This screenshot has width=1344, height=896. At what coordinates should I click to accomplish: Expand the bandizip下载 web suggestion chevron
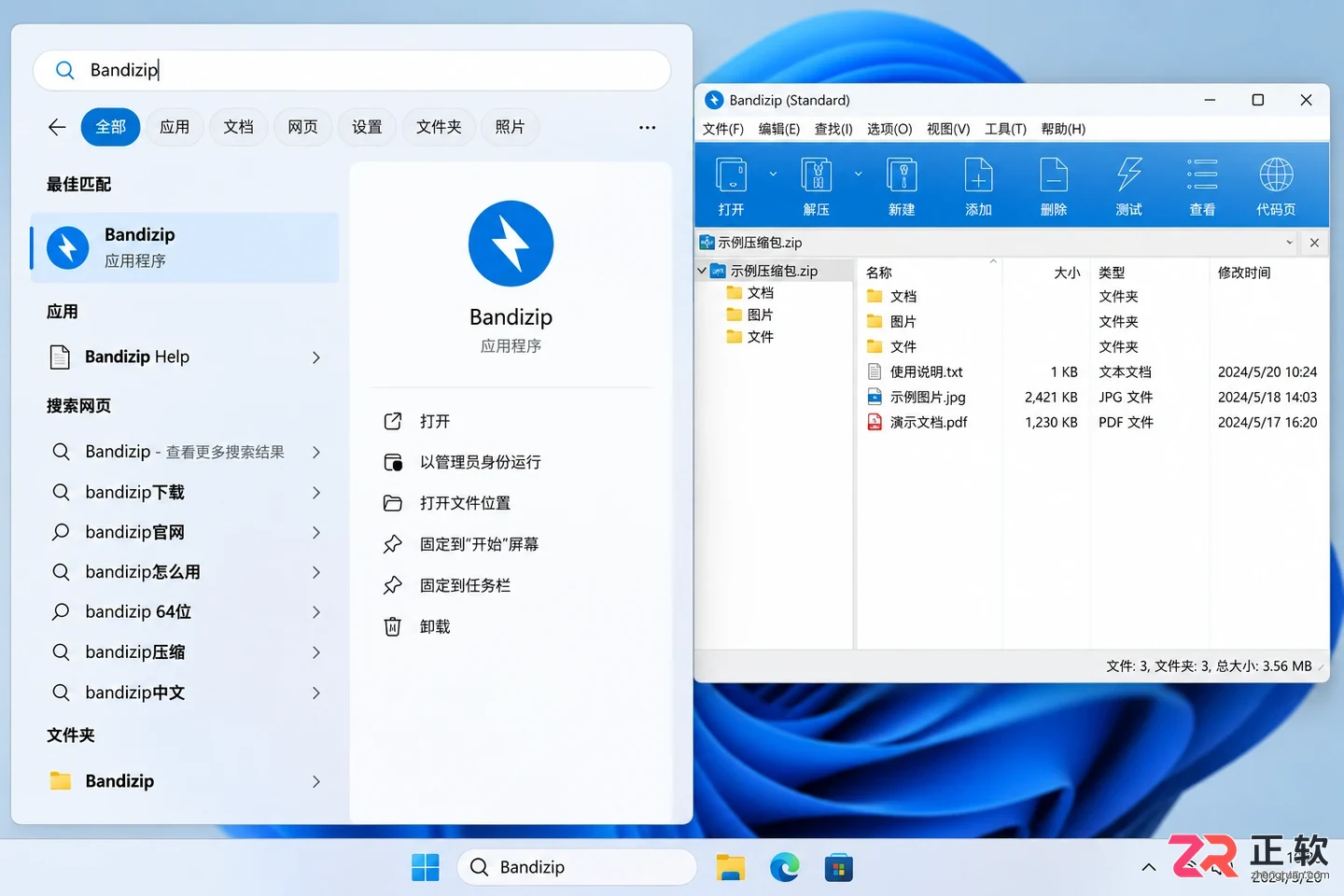pyautogui.click(x=316, y=492)
